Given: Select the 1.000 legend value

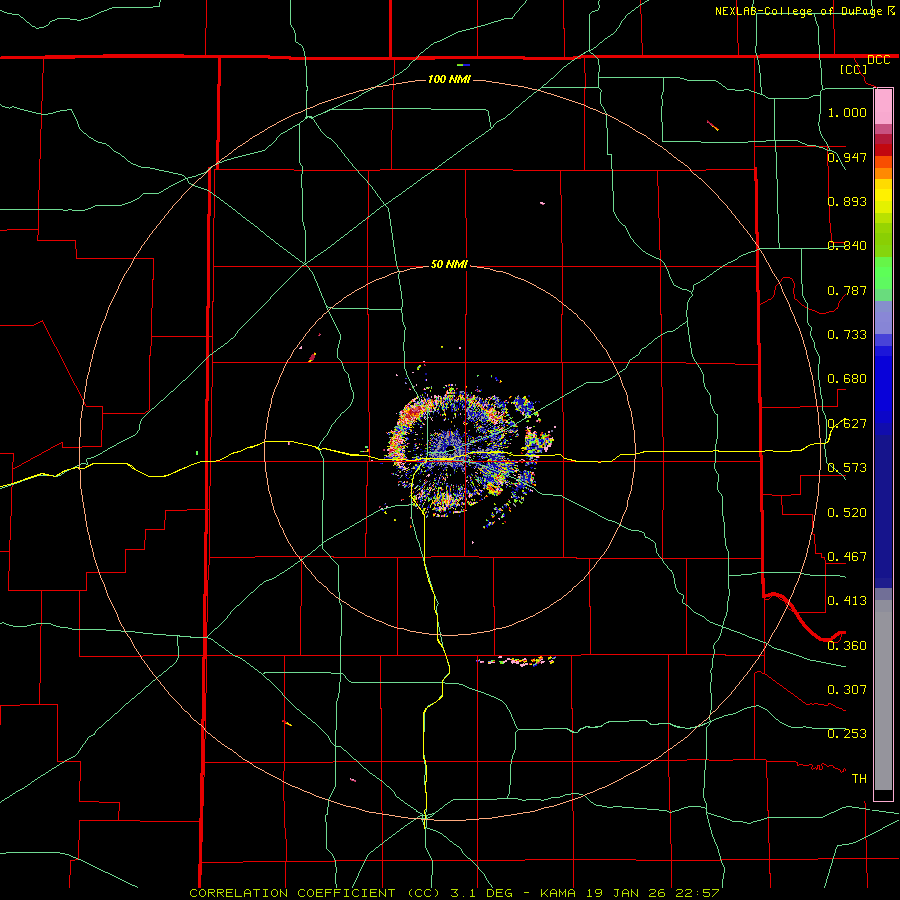Looking at the screenshot, I should [847, 112].
